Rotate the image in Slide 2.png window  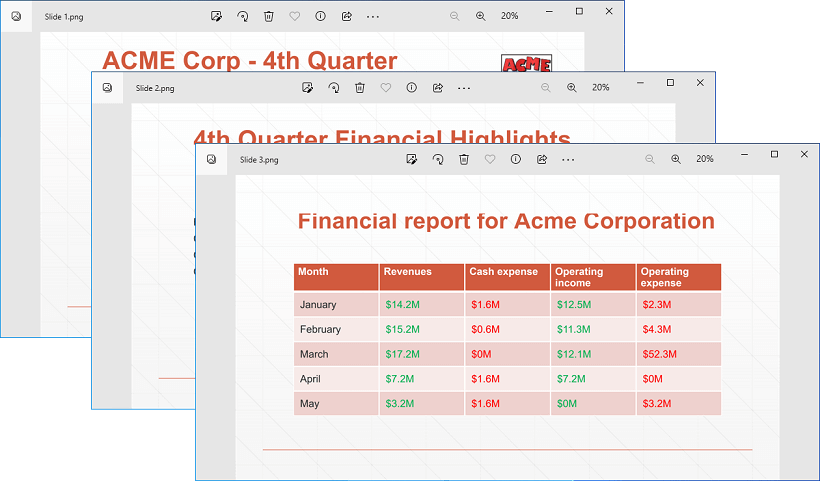point(333,88)
